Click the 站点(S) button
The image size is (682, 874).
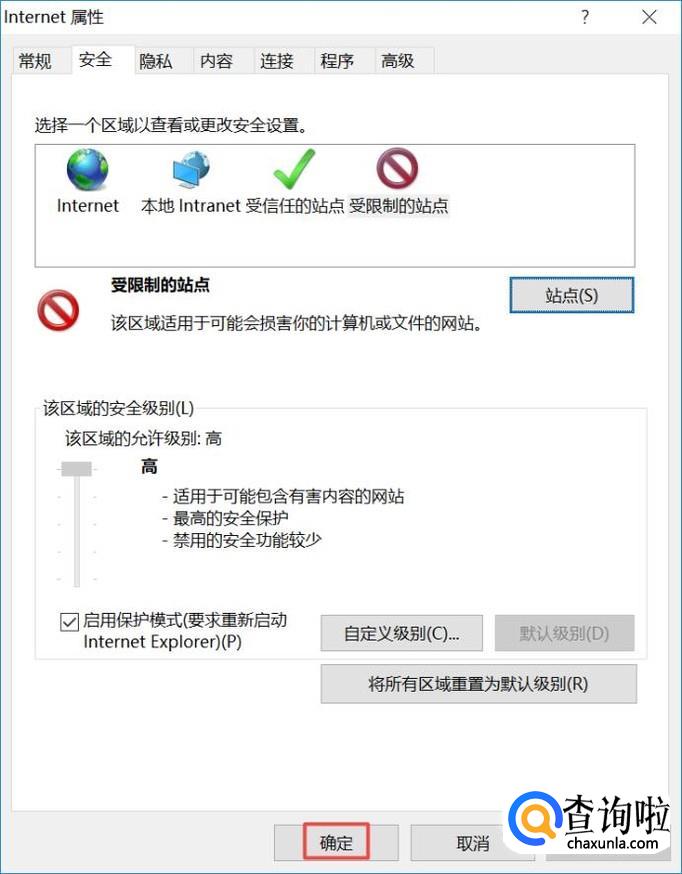[x=572, y=295]
